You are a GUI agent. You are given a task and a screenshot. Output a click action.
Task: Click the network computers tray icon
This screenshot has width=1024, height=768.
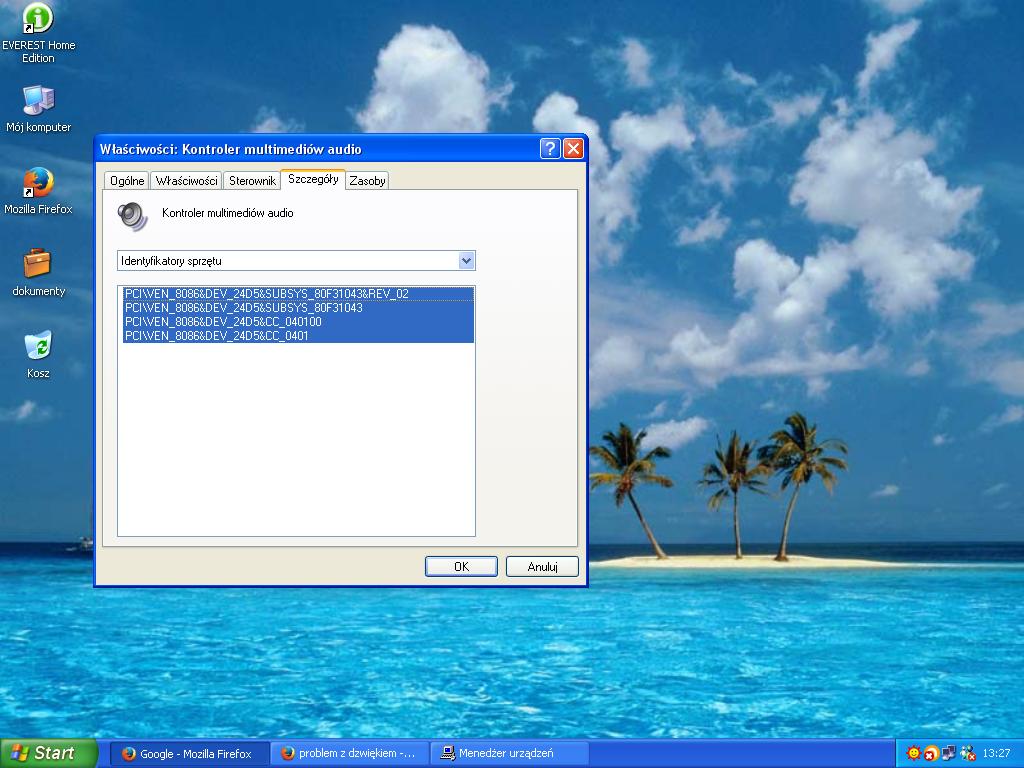948,753
